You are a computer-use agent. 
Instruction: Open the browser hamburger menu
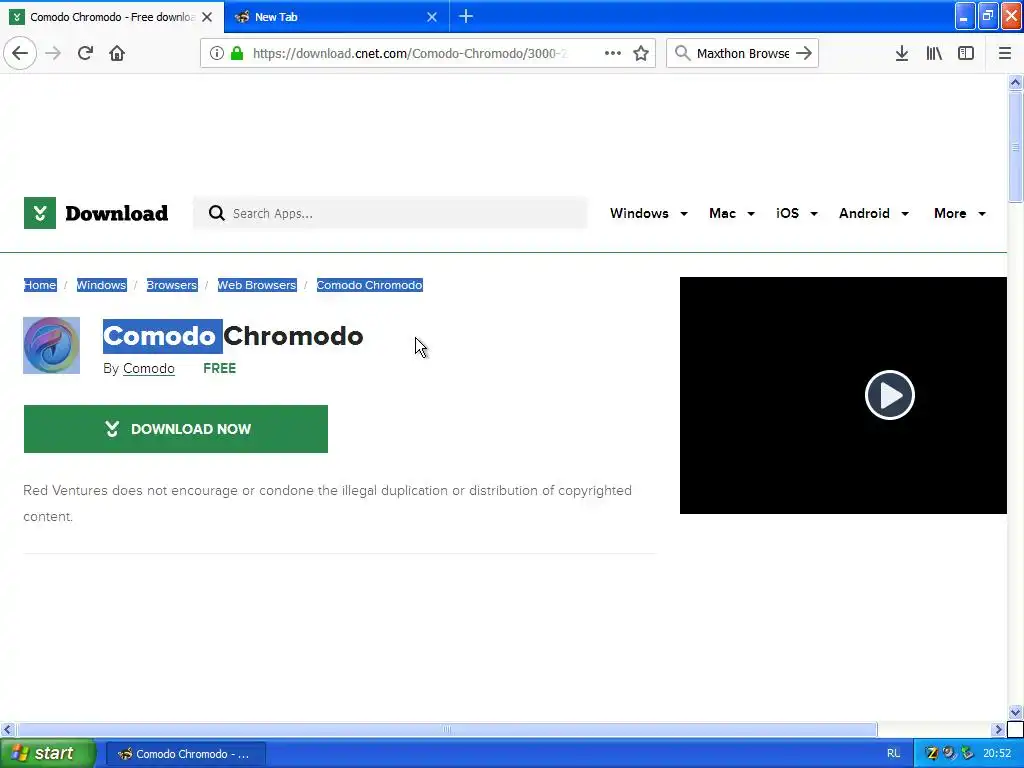[1005, 53]
